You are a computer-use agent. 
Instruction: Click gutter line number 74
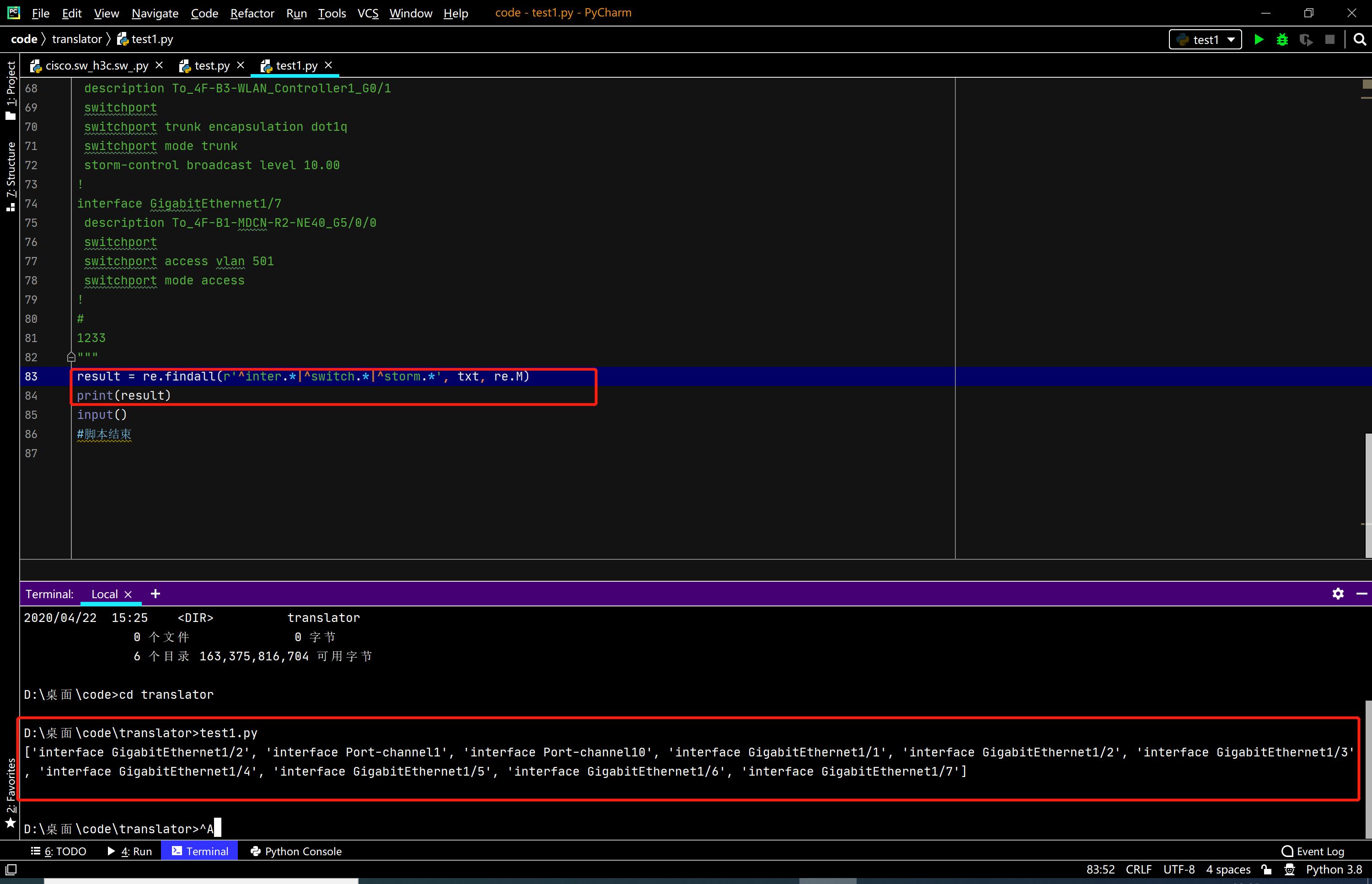[31, 204]
